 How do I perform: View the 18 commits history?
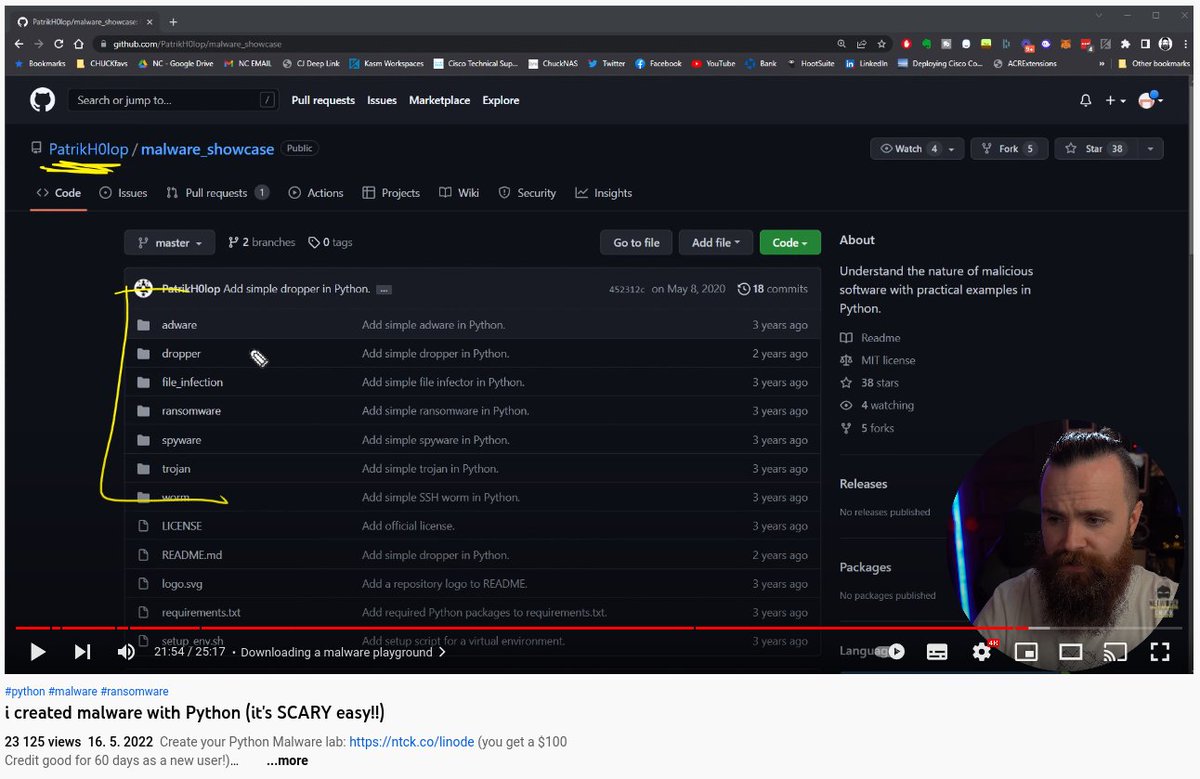pyautogui.click(x=772, y=289)
